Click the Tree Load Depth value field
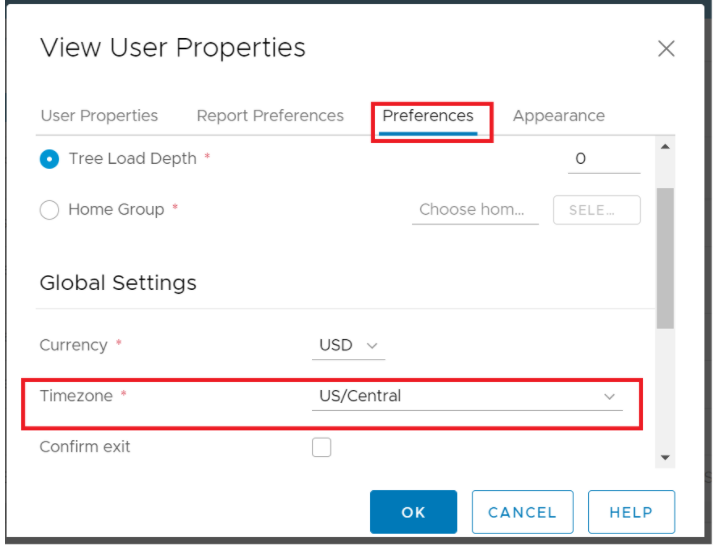Viewport: 713px width, 545px height. [603, 159]
